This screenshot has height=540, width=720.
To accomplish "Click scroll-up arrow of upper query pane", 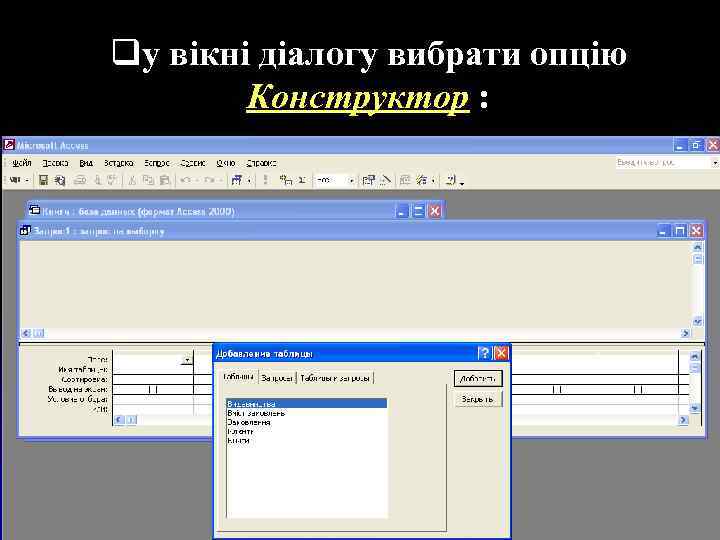I will [x=698, y=247].
